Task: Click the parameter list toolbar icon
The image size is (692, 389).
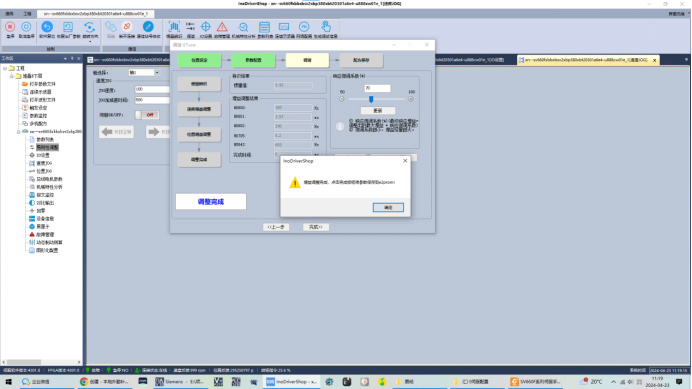Action: pos(264,27)
